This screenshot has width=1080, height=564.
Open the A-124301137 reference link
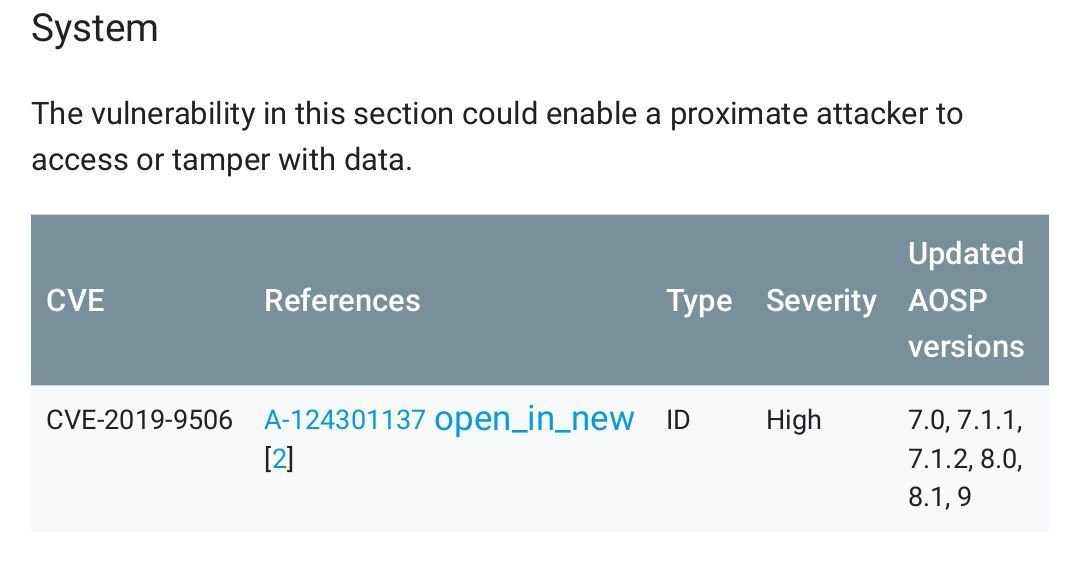point(345,420)
